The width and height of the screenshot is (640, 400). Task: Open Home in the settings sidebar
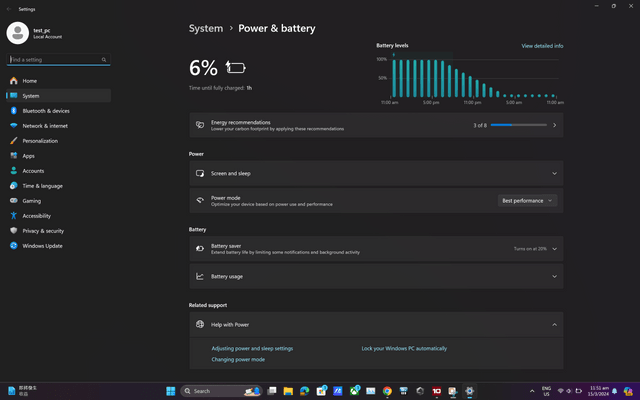pos(58,81)
